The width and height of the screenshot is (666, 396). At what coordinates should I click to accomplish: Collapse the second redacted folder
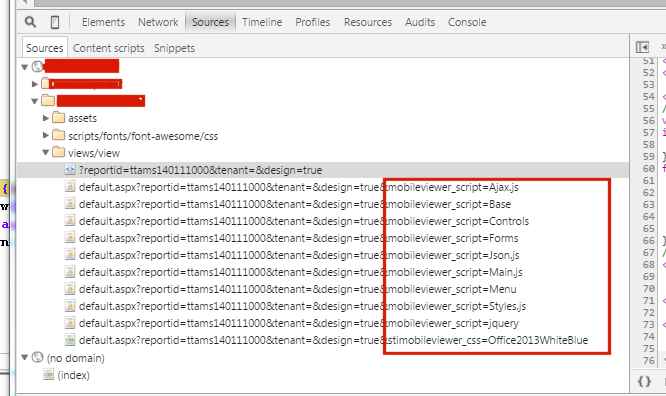[x=35, y=101]
